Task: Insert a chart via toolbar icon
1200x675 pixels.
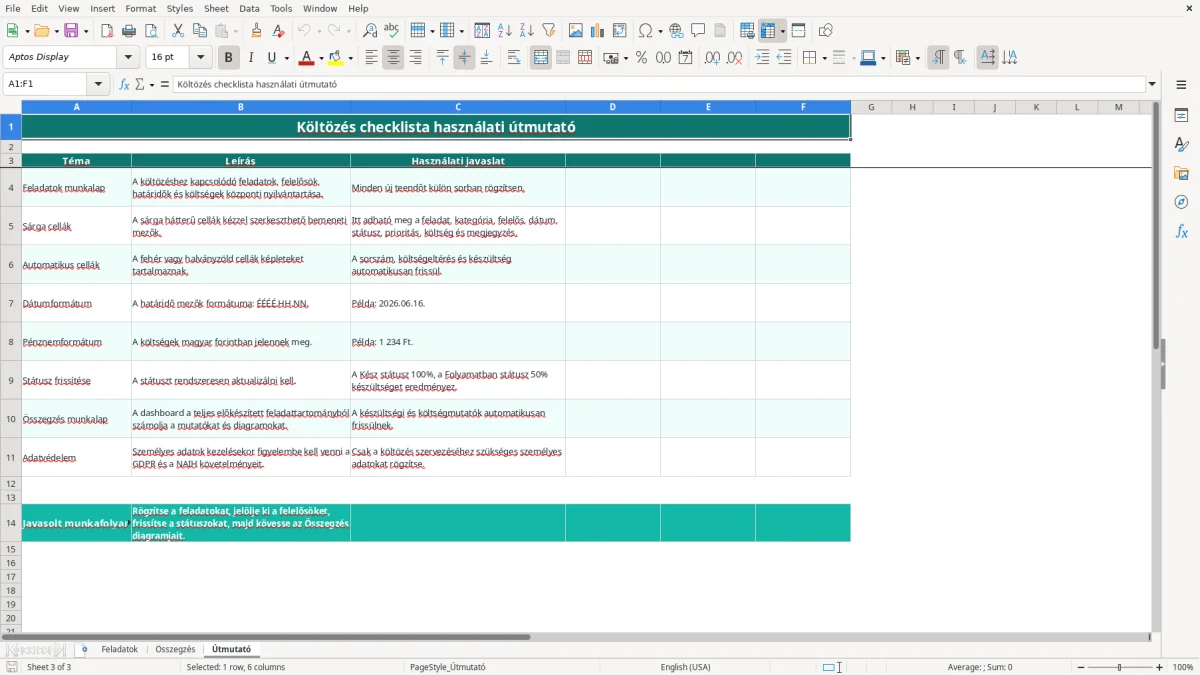Action: [x=598, y=31]
